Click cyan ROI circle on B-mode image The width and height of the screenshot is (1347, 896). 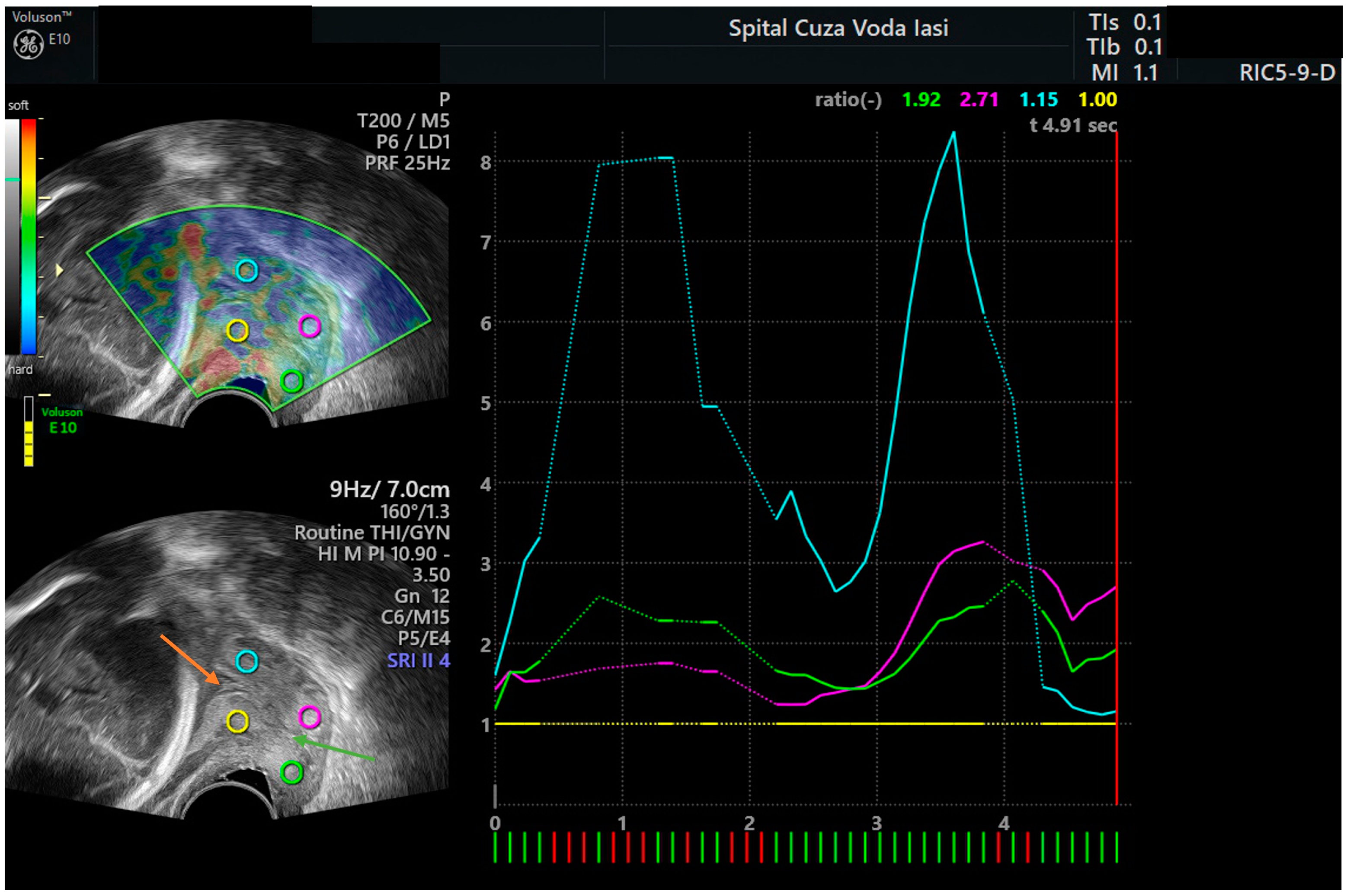[x=247, y=661]
